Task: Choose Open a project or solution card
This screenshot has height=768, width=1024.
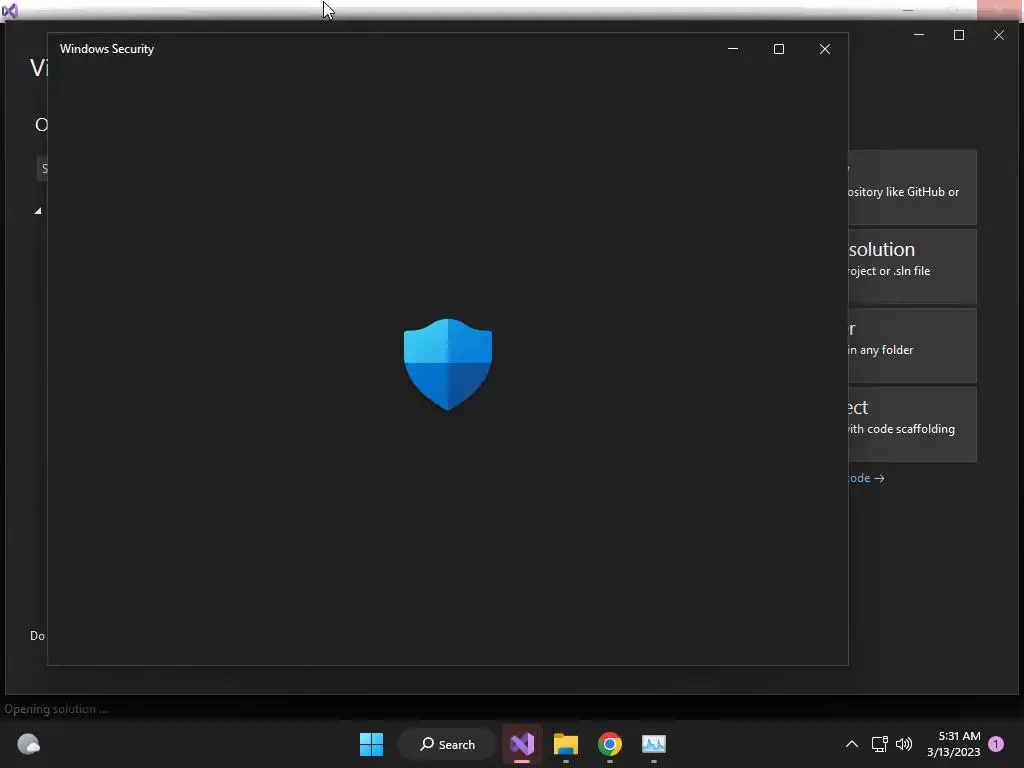Action: click(912, 266)
